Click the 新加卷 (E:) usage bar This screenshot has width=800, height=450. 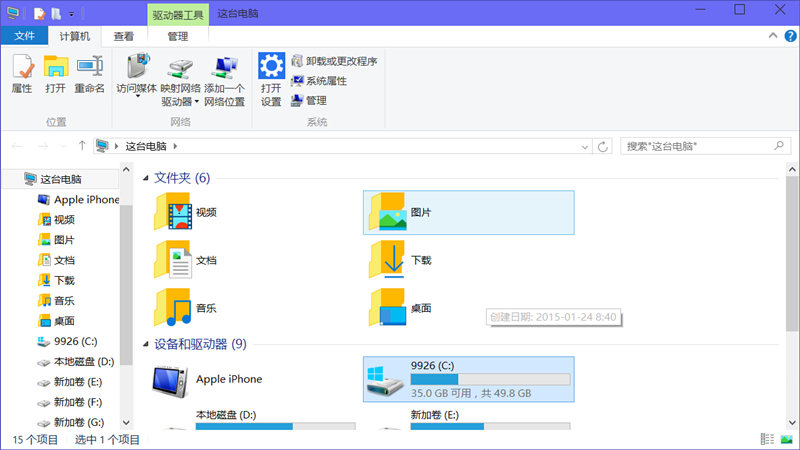point(490,426)
